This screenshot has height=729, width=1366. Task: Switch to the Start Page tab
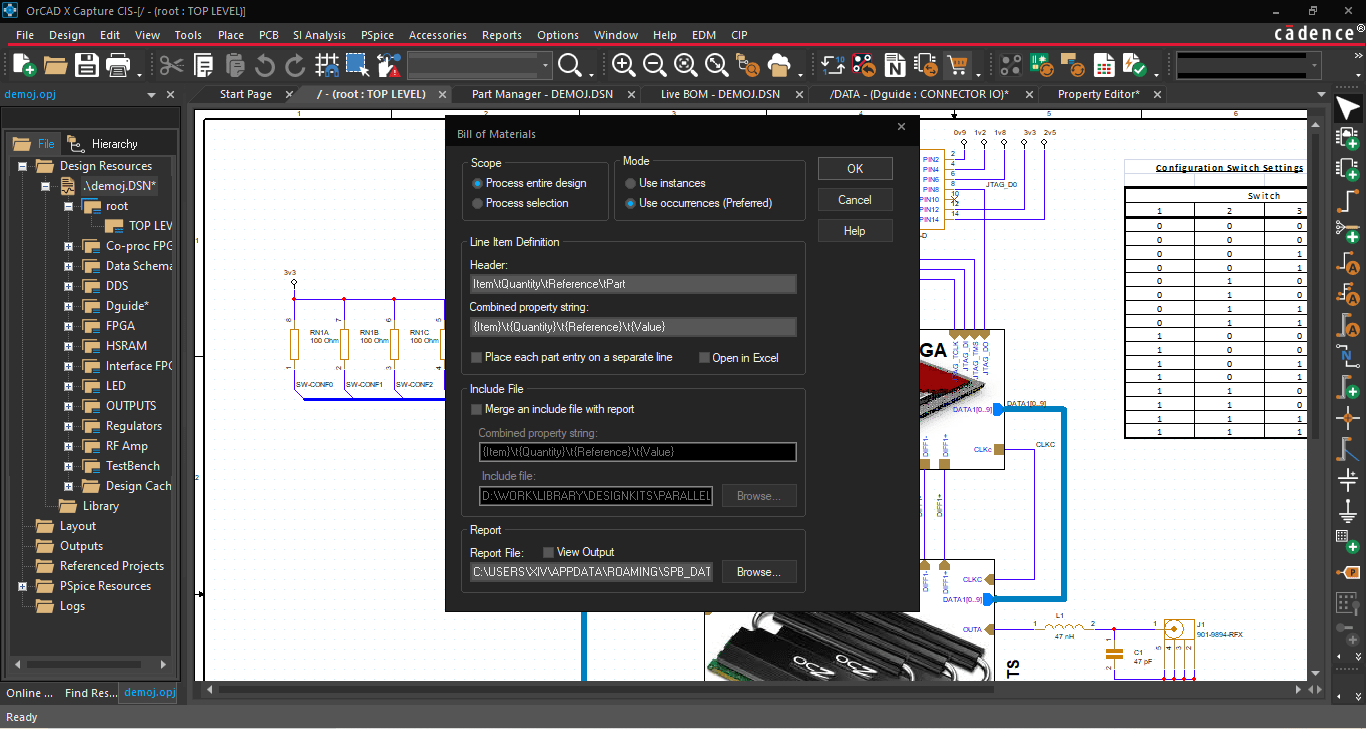pyautogui.click(x=246, y=94)
